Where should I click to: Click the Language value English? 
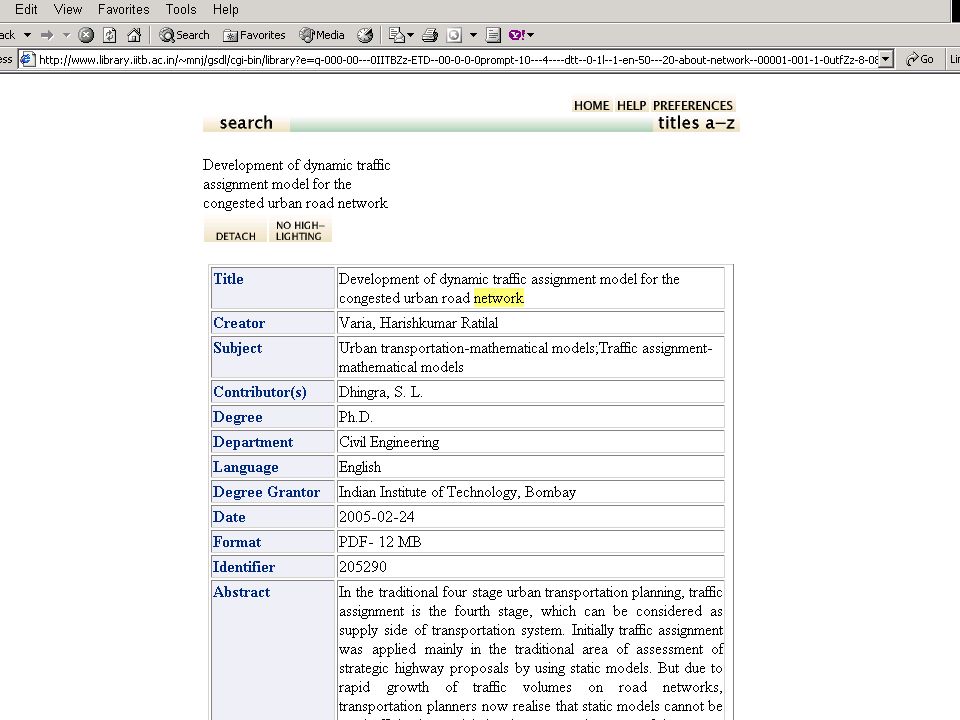pyautogui.click(x=359, y=467)
